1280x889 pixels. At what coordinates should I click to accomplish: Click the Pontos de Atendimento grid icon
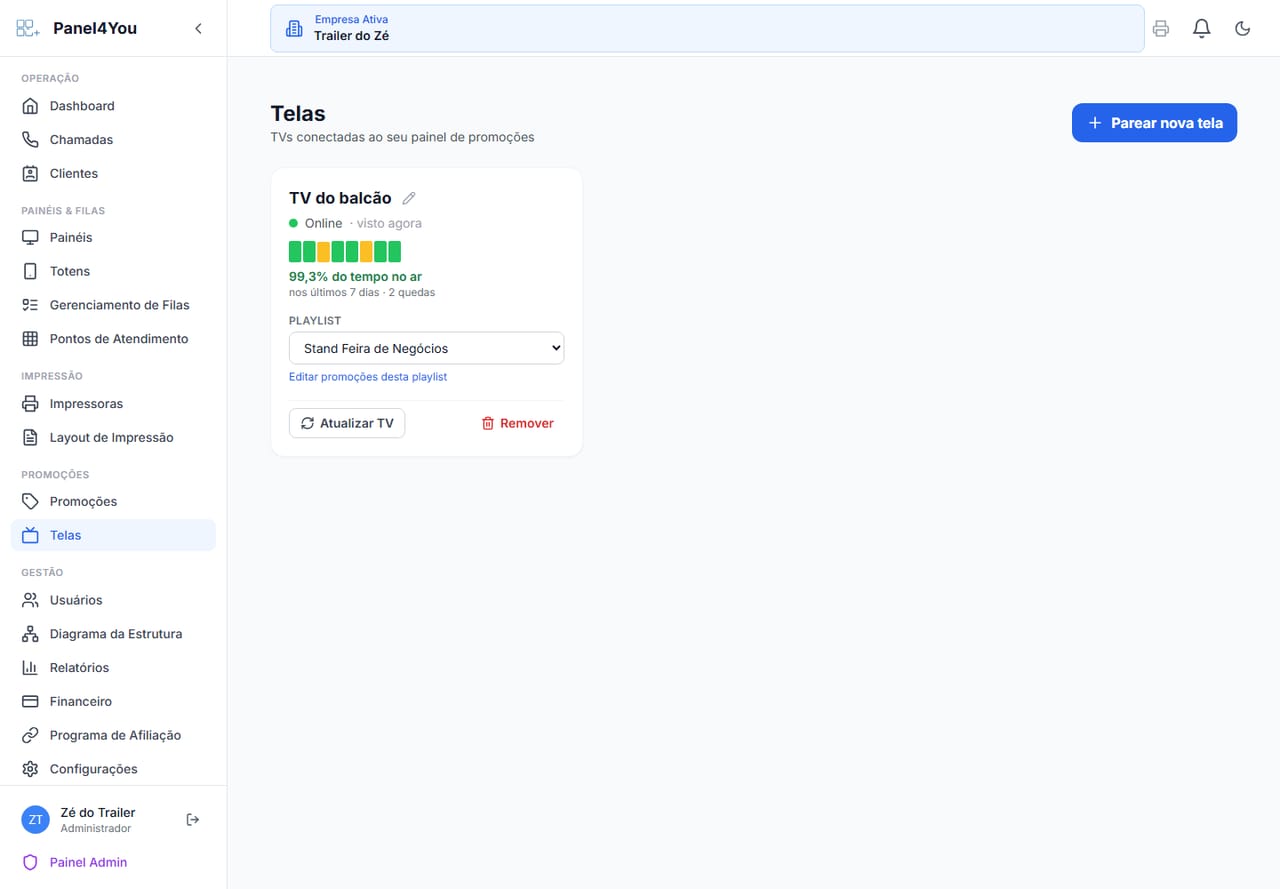(30, 339)
